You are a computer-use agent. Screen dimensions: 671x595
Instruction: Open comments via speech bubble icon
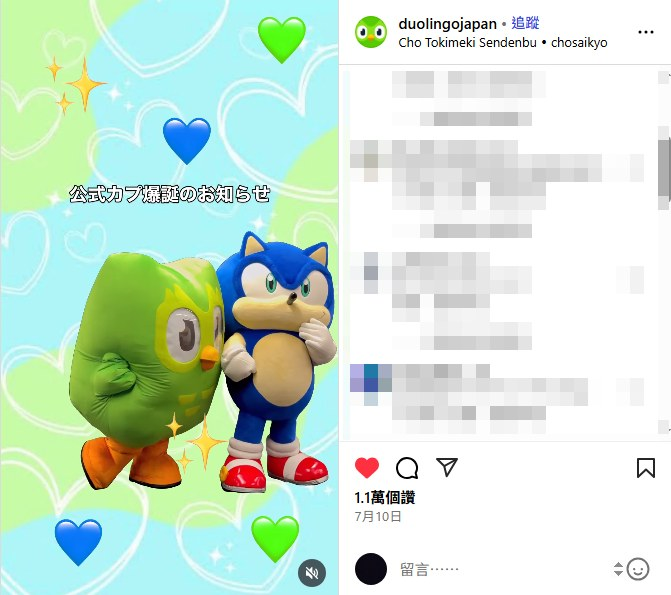pos(407,467)
